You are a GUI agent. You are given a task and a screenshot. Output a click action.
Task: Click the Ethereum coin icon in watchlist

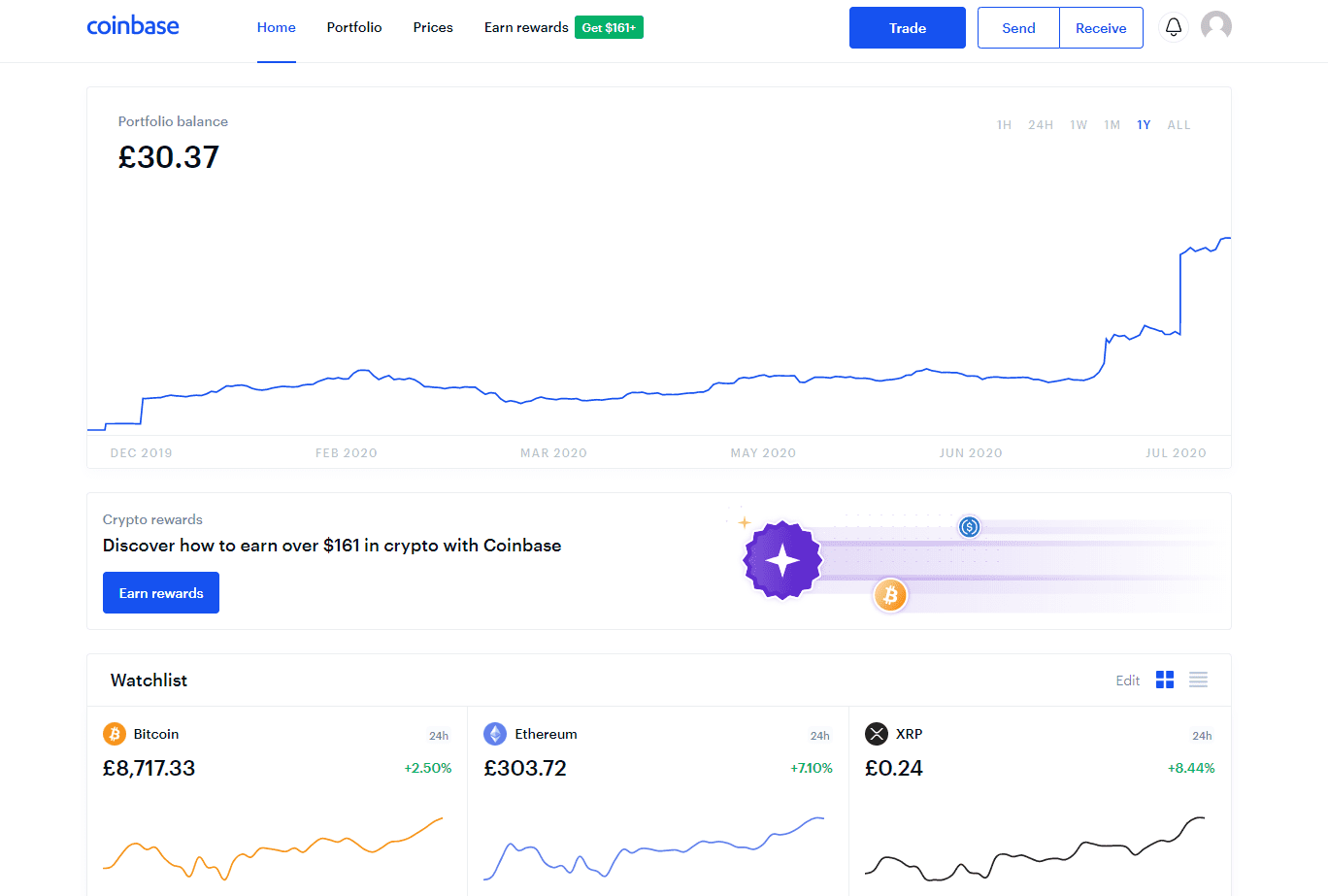click(495, 734)
